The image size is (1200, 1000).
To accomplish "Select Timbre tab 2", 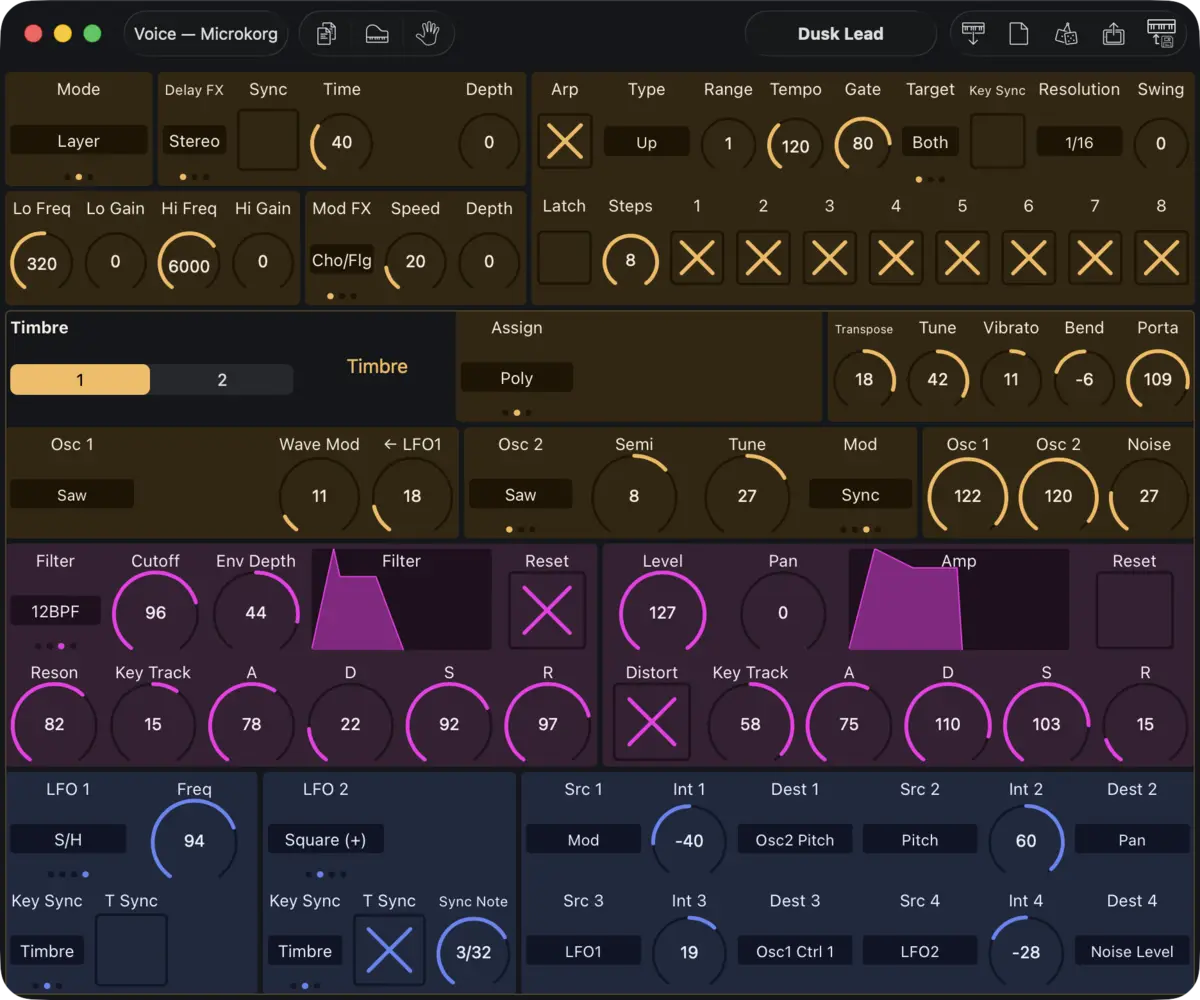I will (222, 379).
